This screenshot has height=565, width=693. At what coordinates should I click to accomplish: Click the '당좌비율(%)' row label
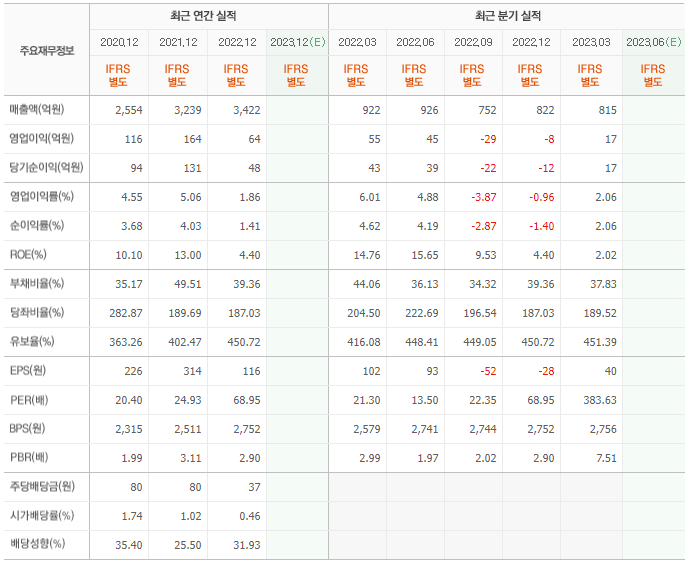click(x=37, y=313)
